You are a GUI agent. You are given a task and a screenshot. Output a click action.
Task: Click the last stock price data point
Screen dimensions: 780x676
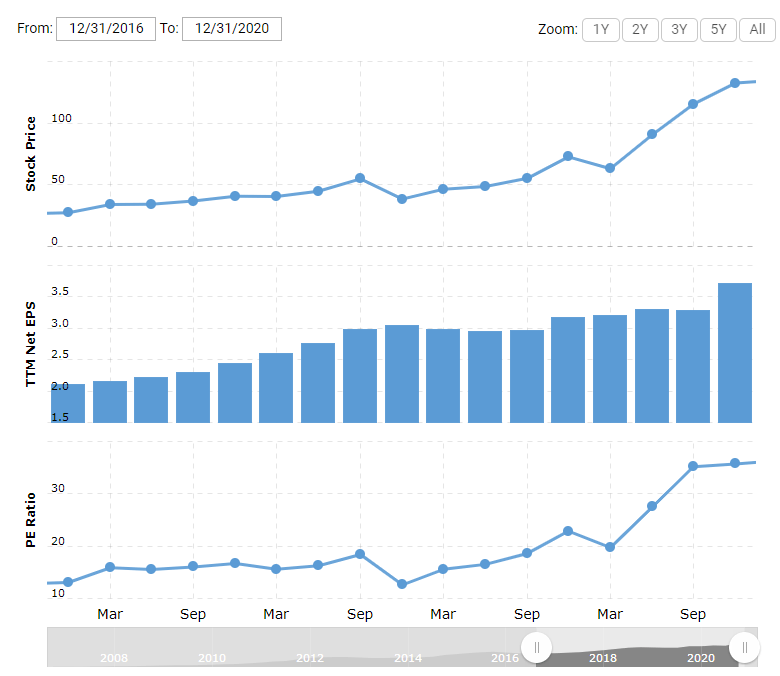(x=735, y=83)
